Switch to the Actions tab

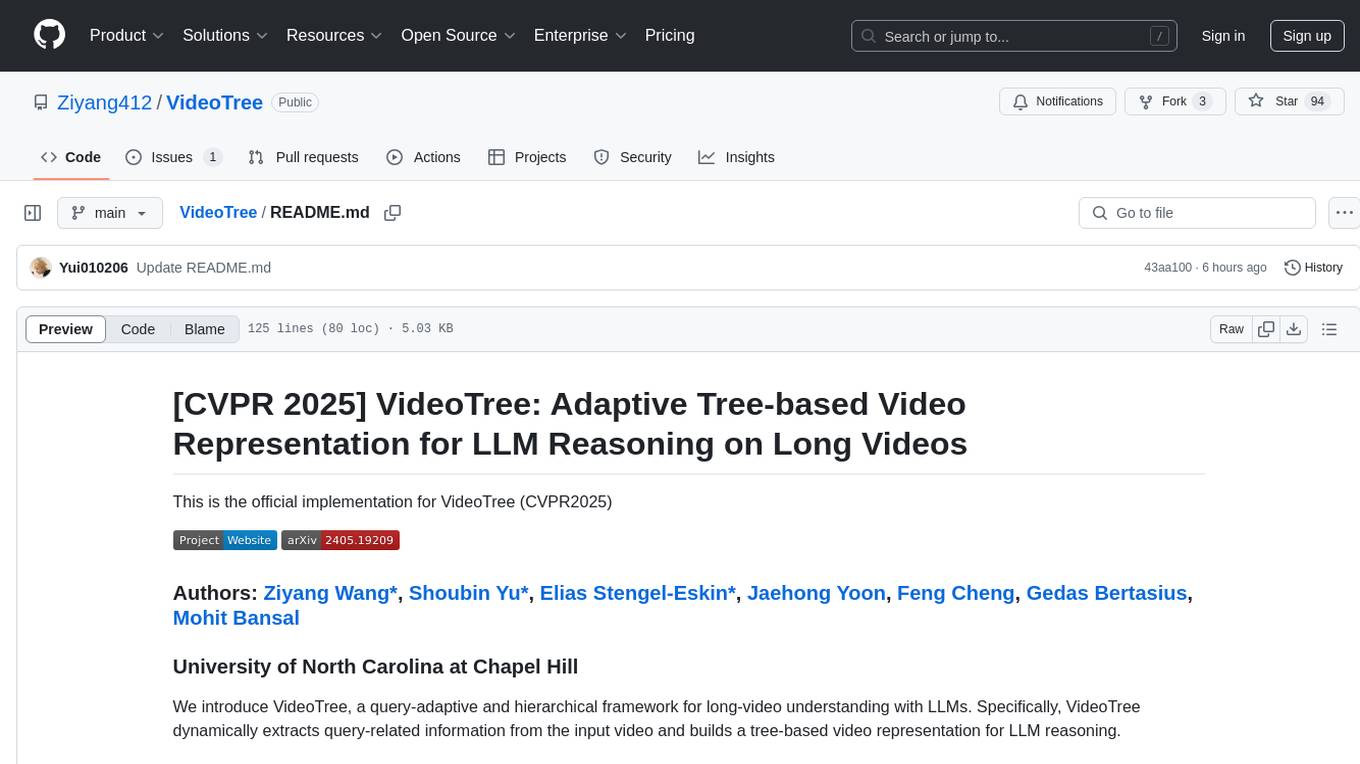point(423,157)
